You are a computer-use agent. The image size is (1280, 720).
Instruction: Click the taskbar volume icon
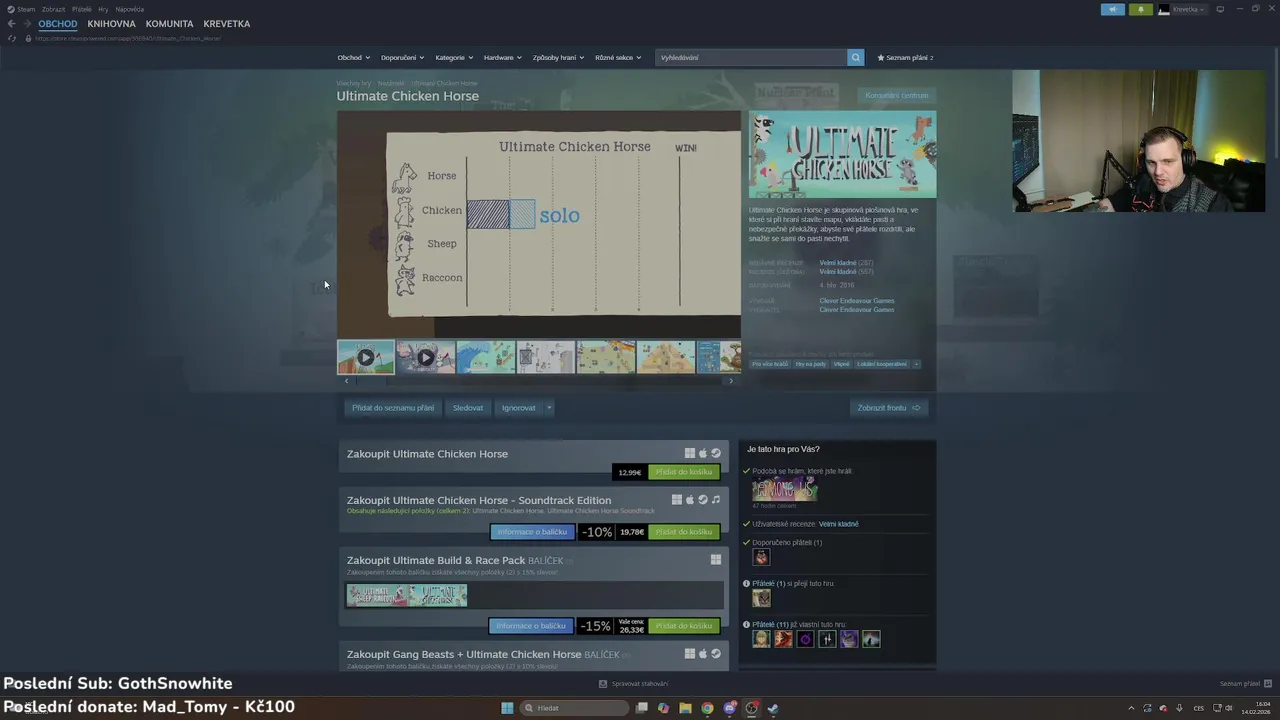pos(1229,708)
